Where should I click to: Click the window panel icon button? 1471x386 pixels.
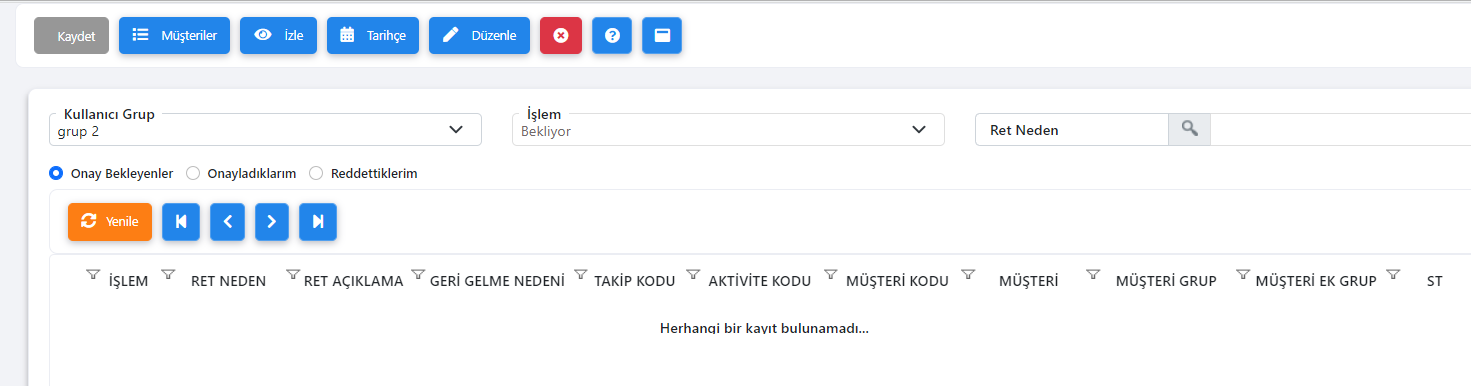(x=662, y=35)
